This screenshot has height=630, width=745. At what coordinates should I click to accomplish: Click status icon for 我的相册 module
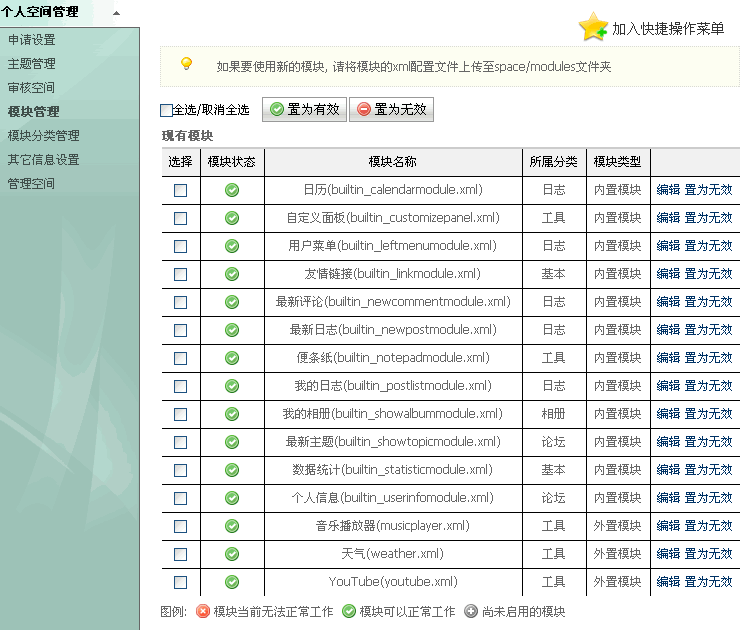tap(232, 414)
